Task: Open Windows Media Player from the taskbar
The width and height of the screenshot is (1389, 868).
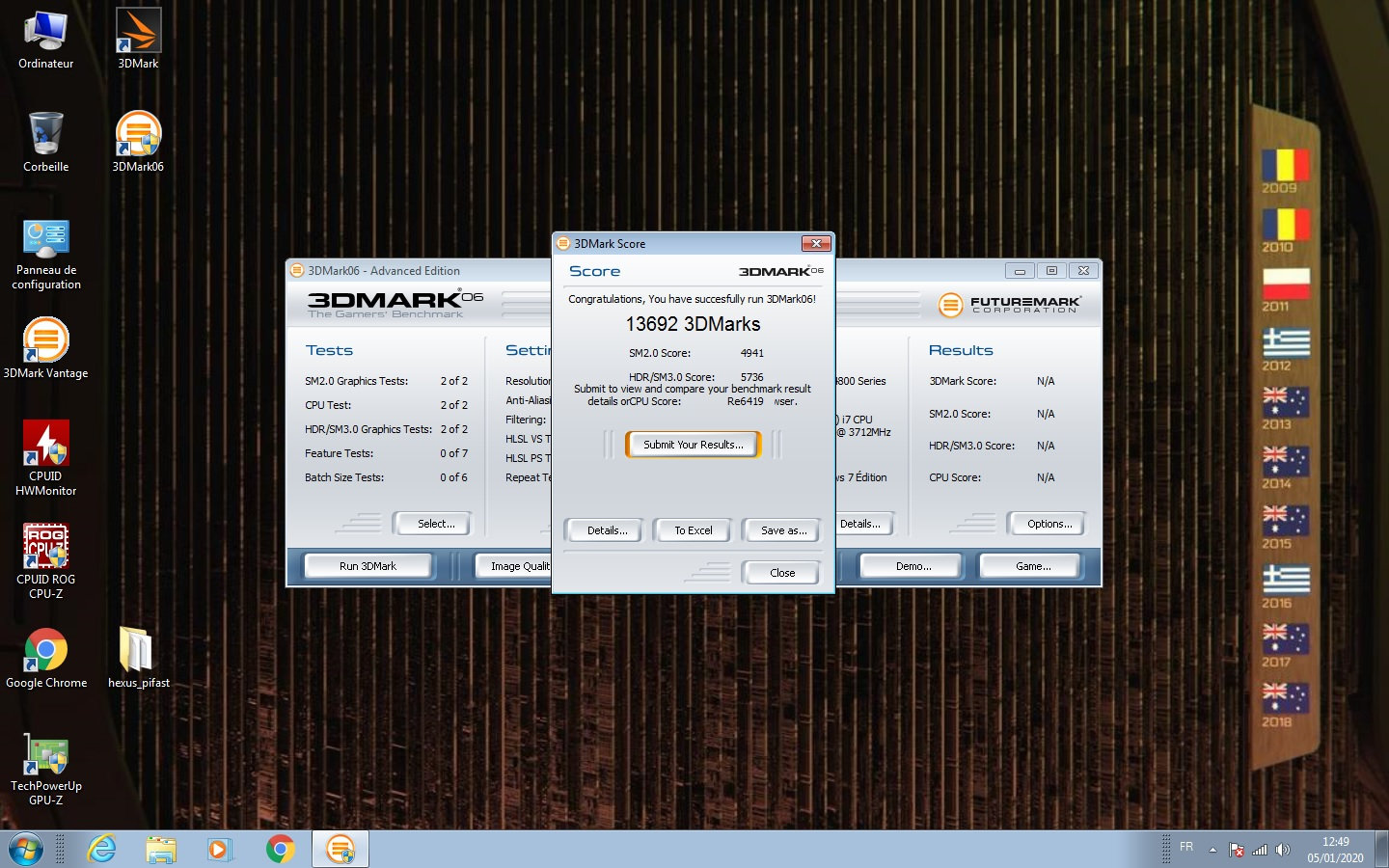Action: 220,849
